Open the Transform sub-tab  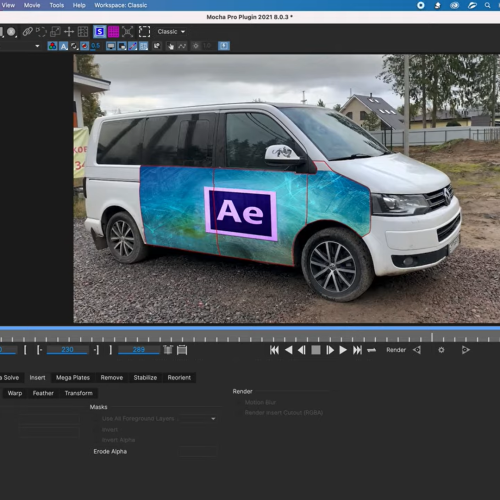tap(79, 393)
